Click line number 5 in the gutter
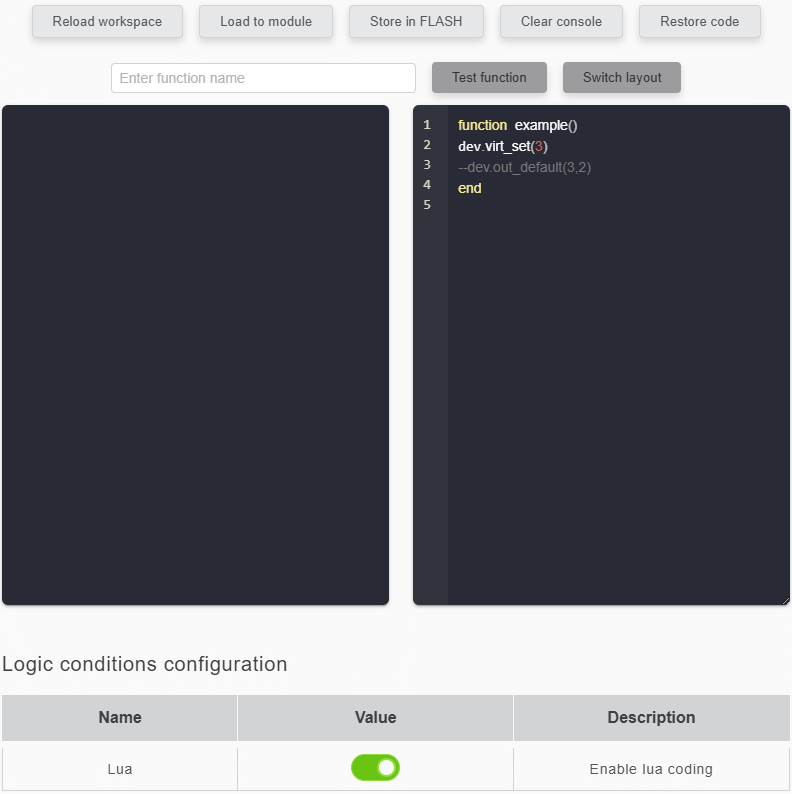Viewport: 792px width, 794px height. pyautogui.click(x=427, y=205)
